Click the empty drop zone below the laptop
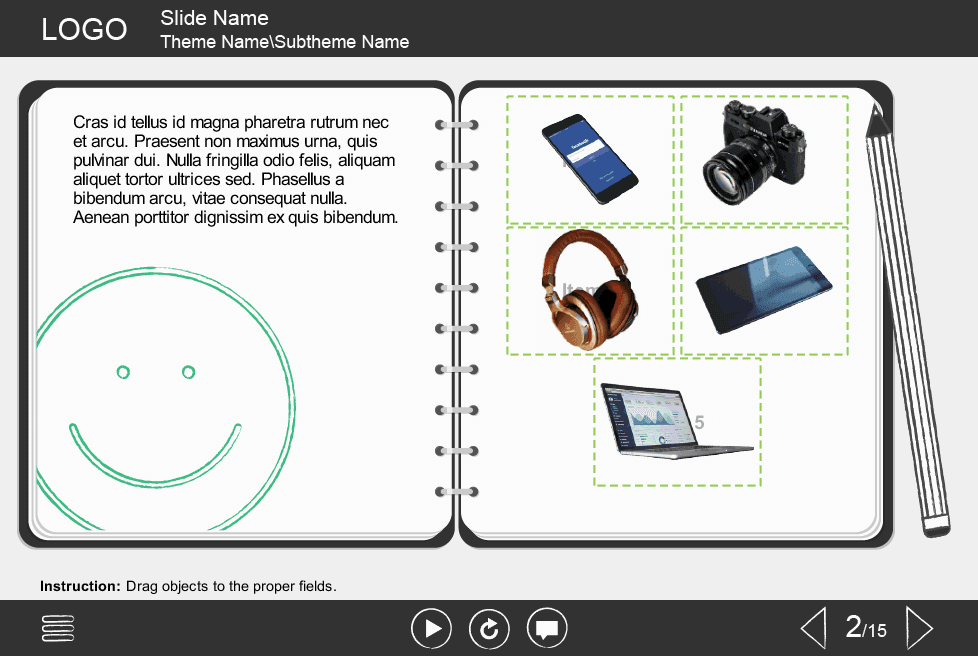 click(677, 472)
